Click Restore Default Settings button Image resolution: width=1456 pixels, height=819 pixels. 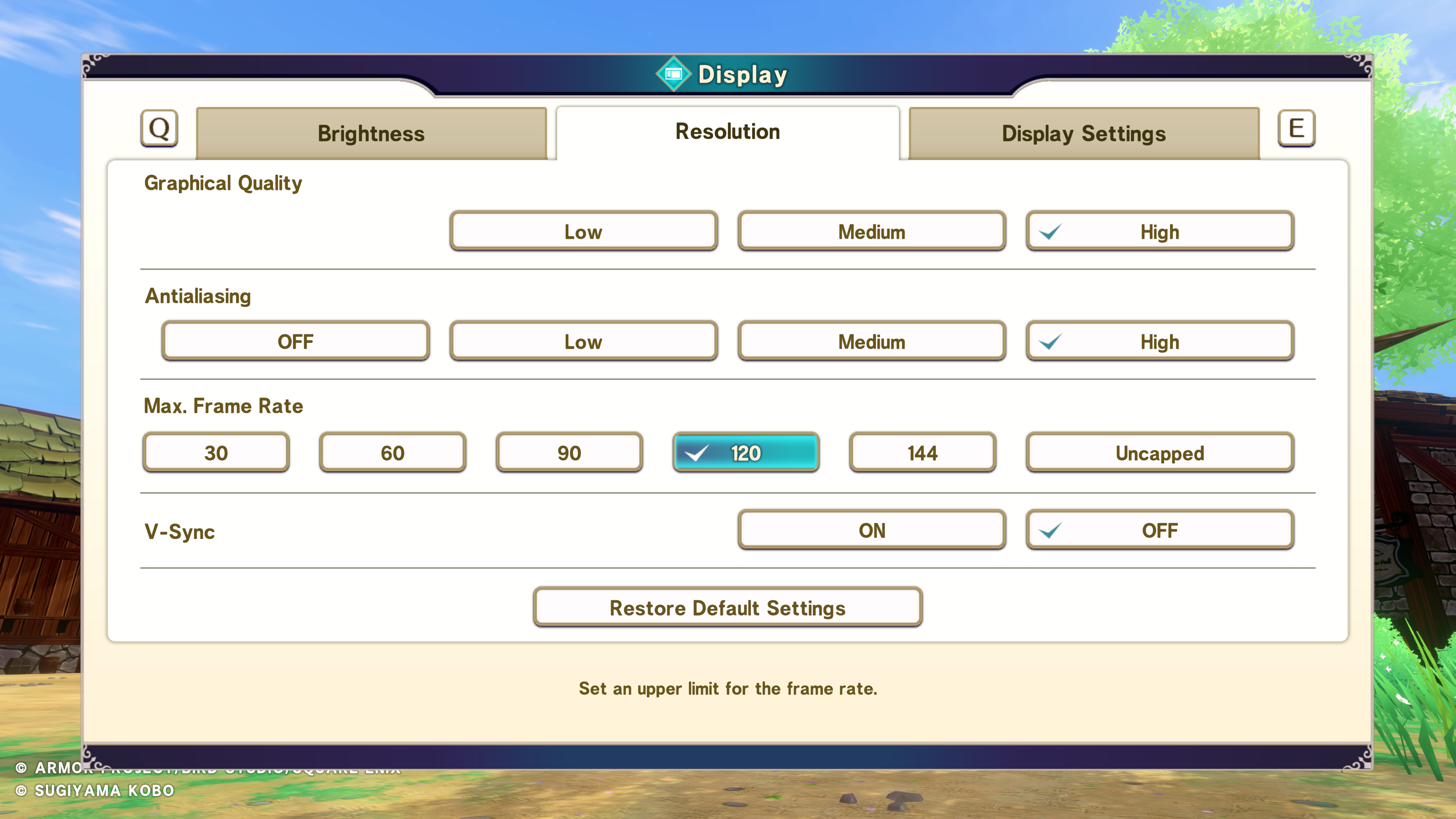[728, 607]
